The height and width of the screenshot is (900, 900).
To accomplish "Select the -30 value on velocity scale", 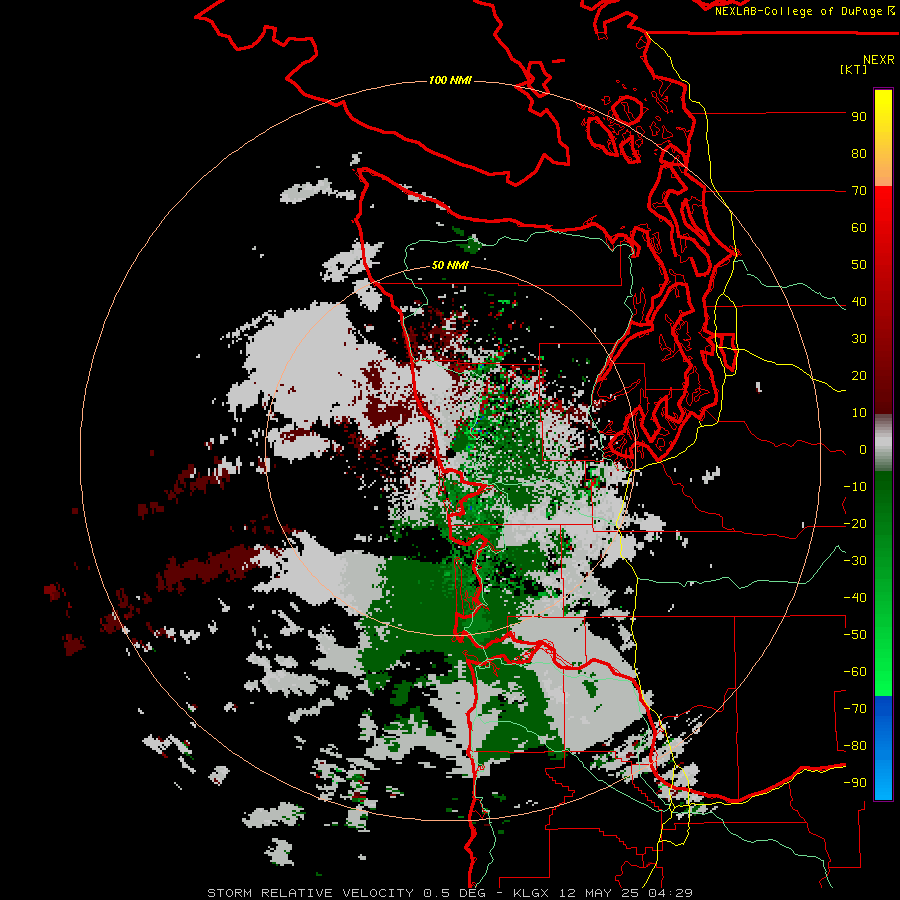I will [x=855, y=561].
